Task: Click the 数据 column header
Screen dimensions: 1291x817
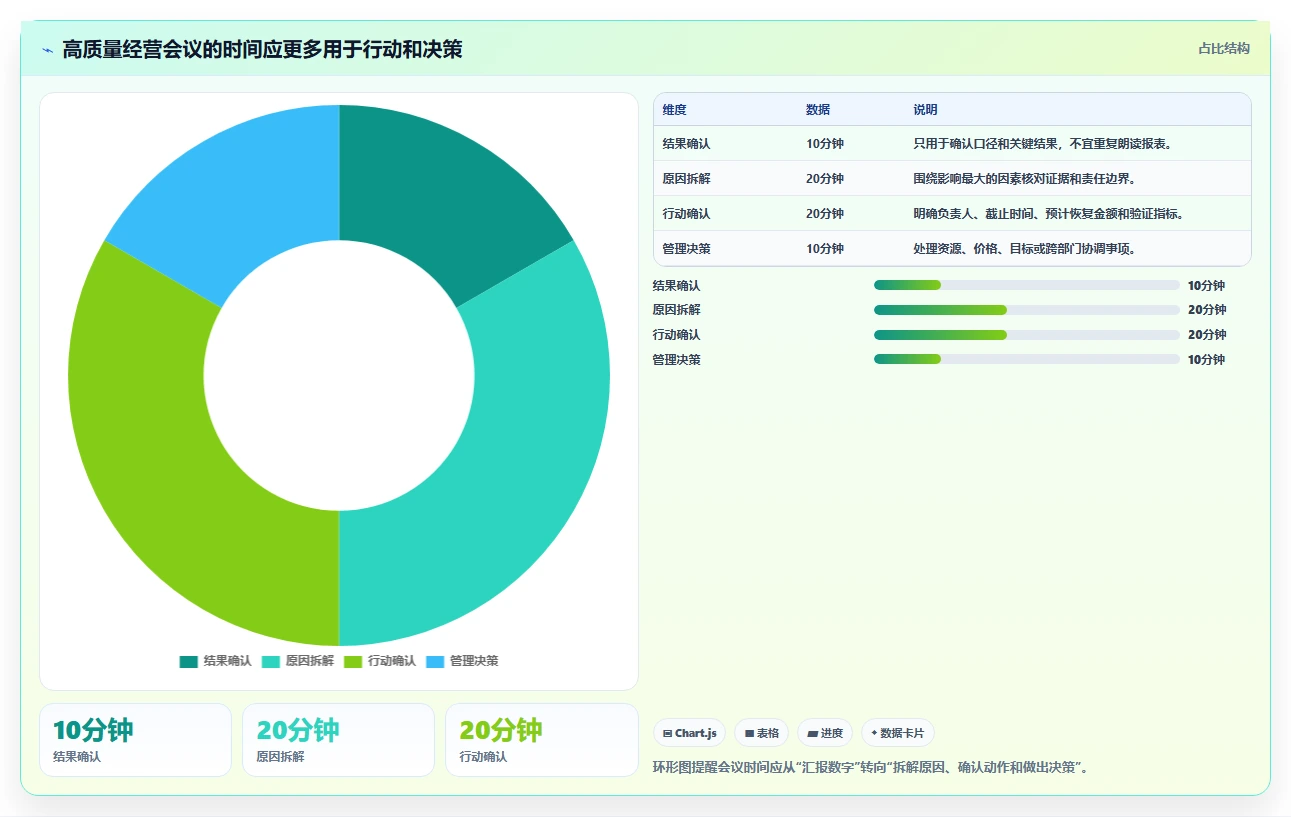Action: click(818, 110)
